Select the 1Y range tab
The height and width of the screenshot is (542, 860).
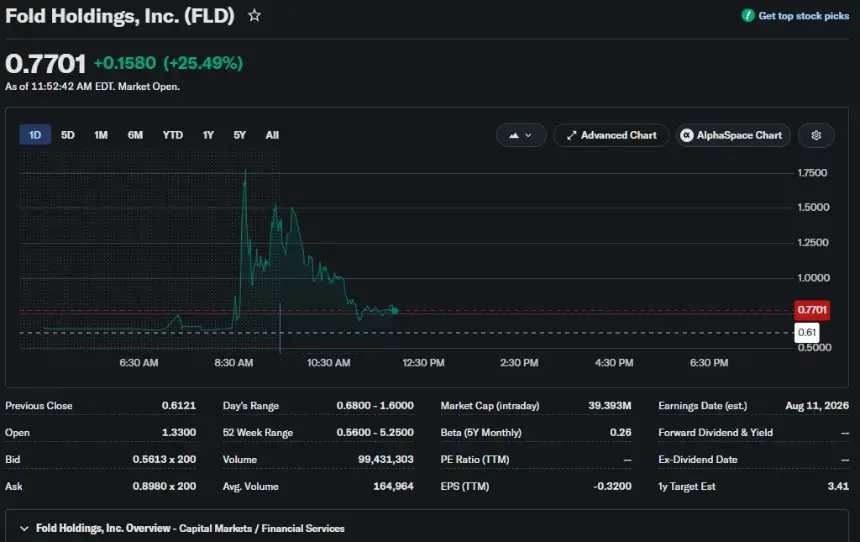208,135
